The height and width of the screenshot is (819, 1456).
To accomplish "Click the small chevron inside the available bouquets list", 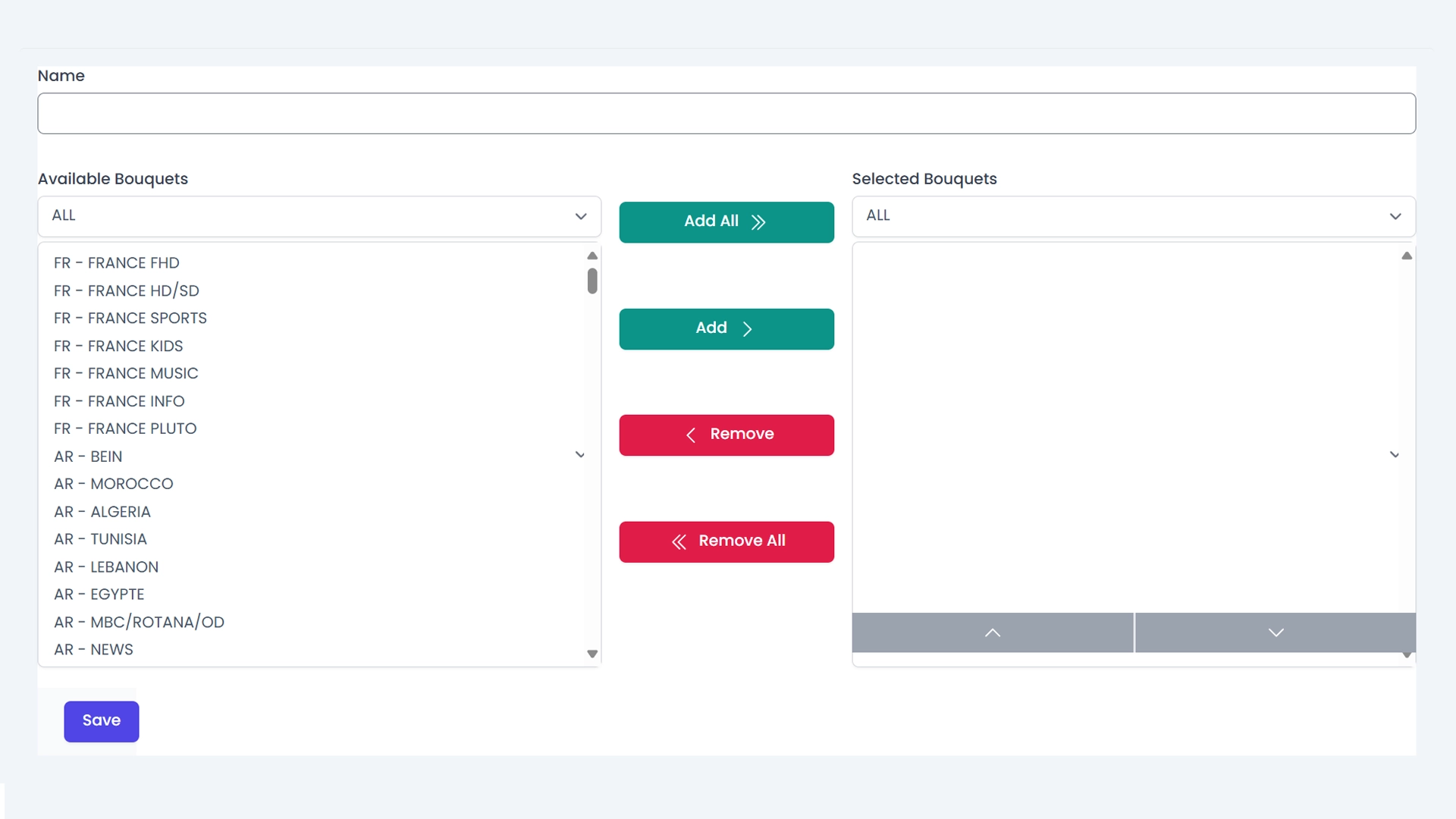I will coord(580,455).
